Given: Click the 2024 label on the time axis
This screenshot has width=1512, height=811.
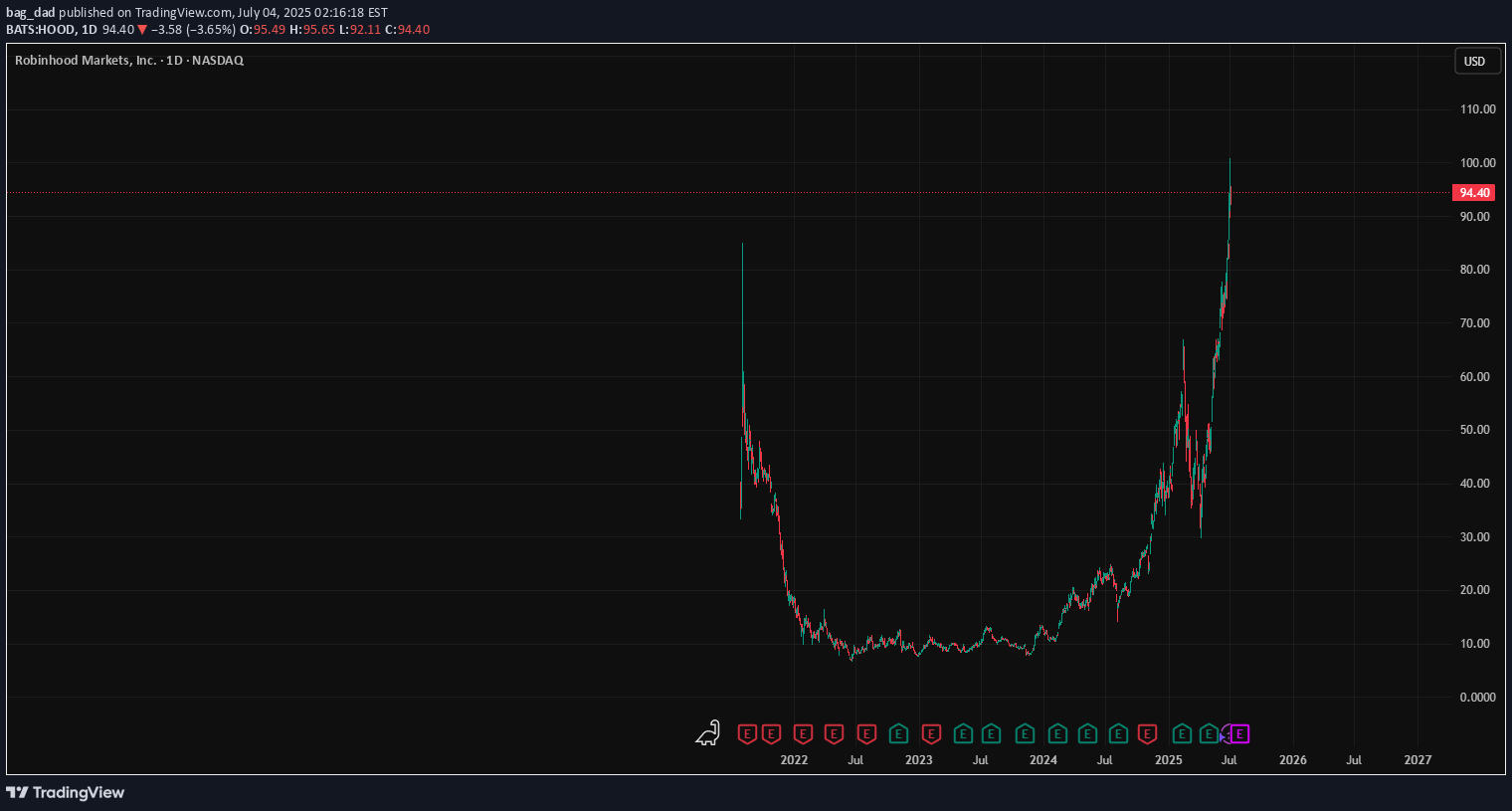Looking at the screenshot, I should point(1043,760).
